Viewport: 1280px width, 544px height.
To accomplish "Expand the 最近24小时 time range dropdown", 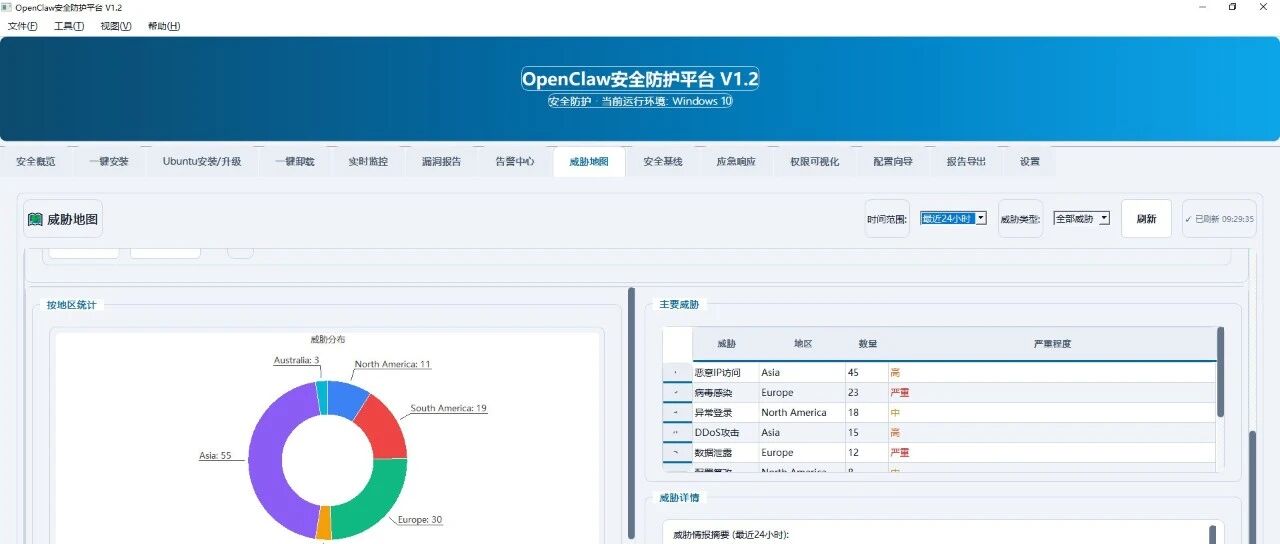I will point(953,218).
